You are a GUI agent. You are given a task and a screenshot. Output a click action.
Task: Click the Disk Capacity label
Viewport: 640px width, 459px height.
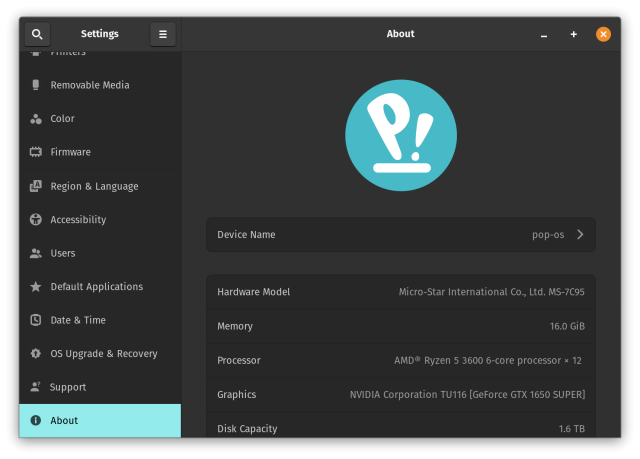point(247,429)
